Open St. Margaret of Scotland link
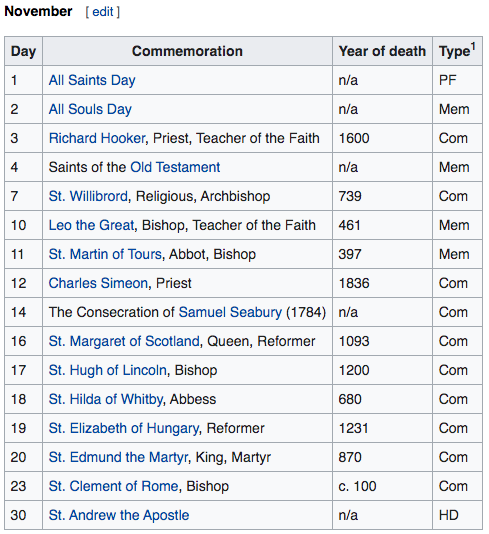Image resolution: width=489 pixels, height=534 pixels. (x=124, y=341)
